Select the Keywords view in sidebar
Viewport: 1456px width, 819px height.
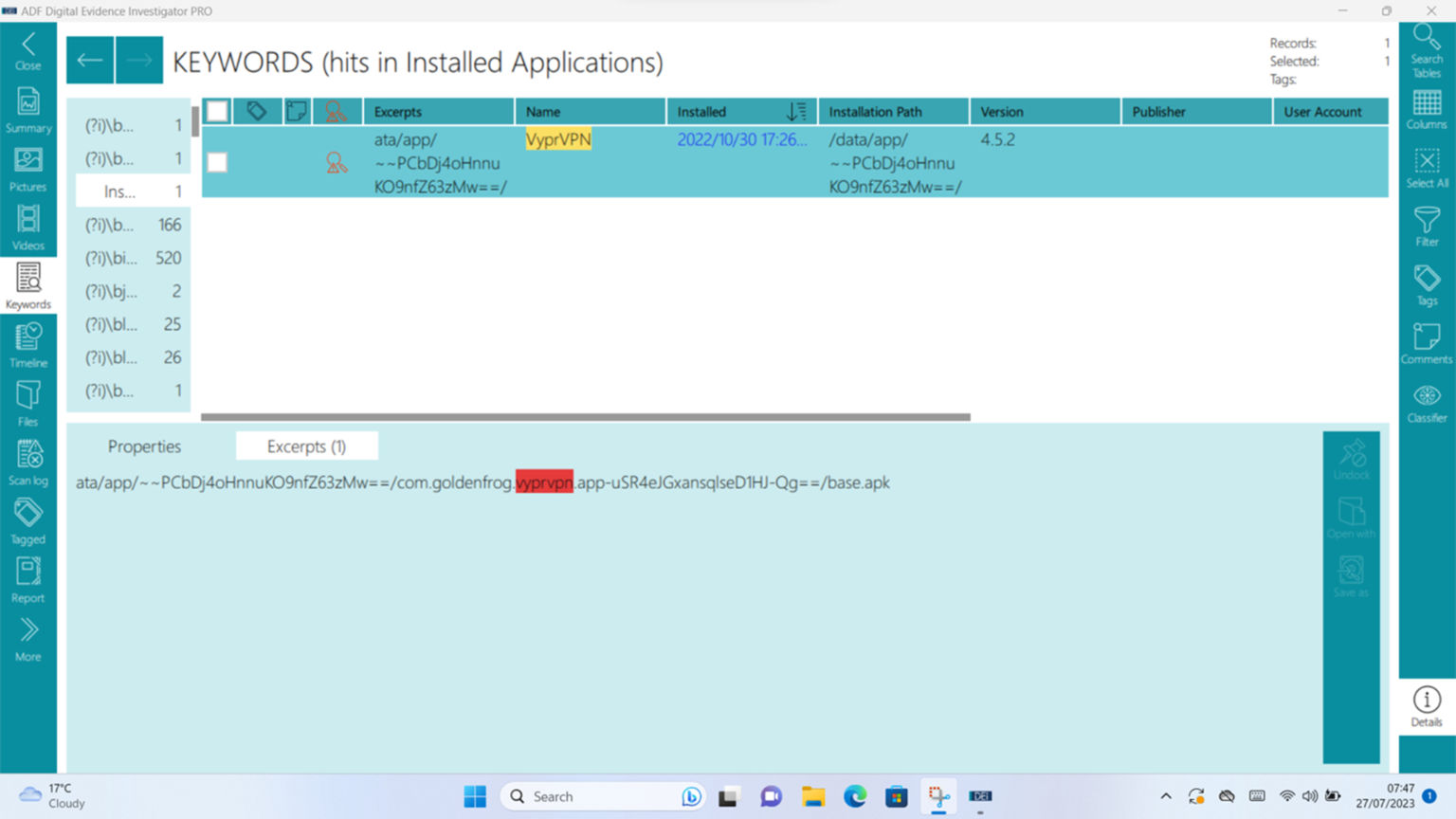28,286
